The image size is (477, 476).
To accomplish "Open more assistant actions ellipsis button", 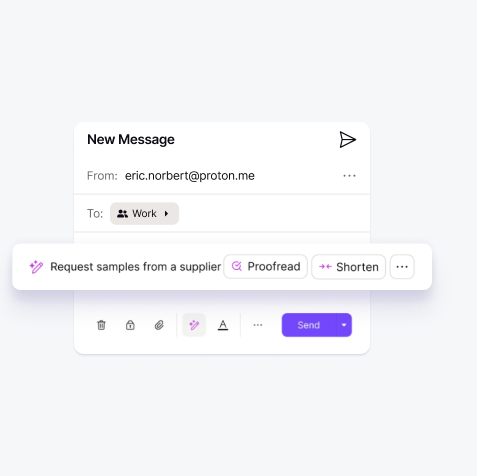I will click(402, 267).
